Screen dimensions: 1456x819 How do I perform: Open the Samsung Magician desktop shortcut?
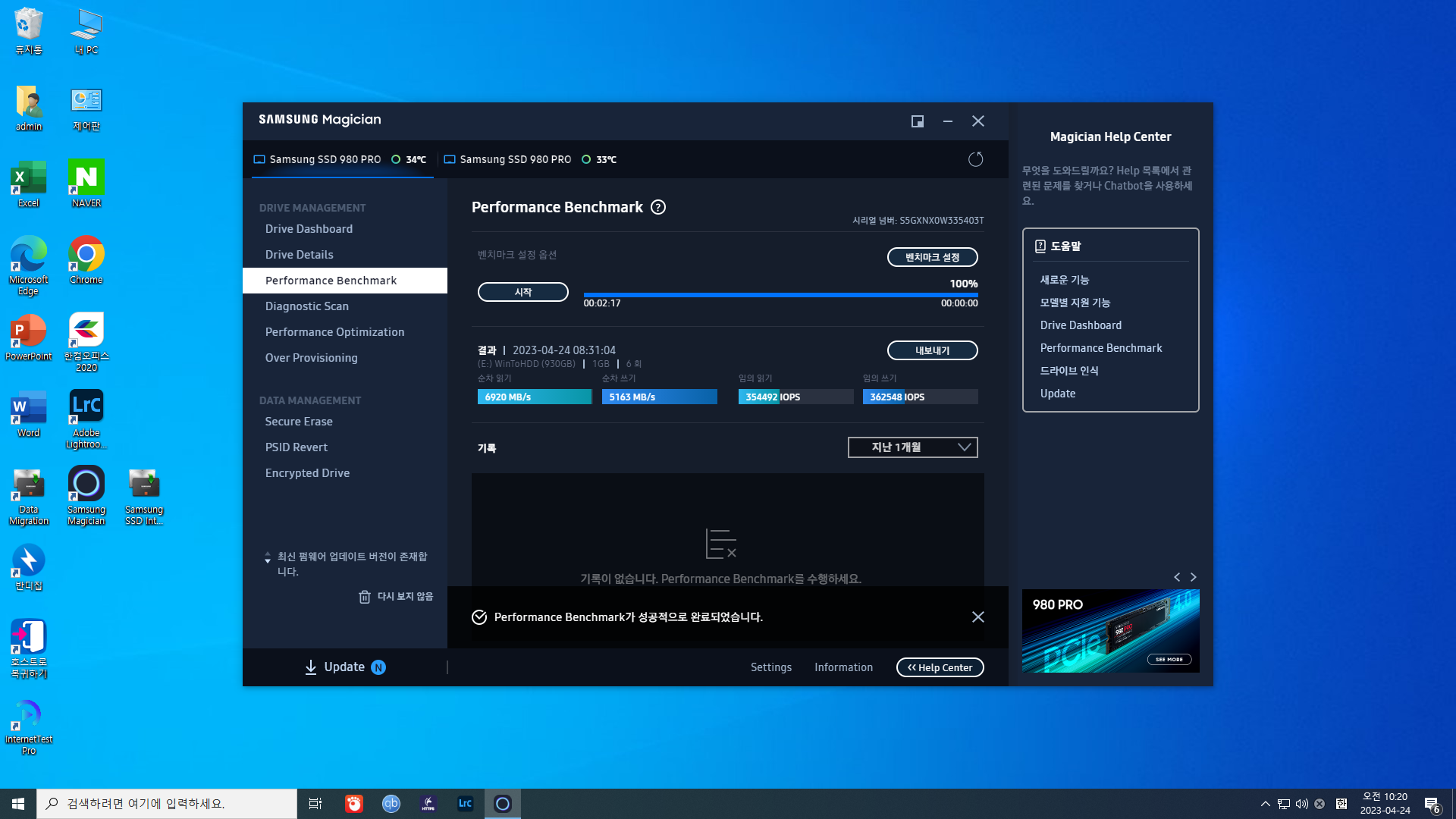pos(86,497)
